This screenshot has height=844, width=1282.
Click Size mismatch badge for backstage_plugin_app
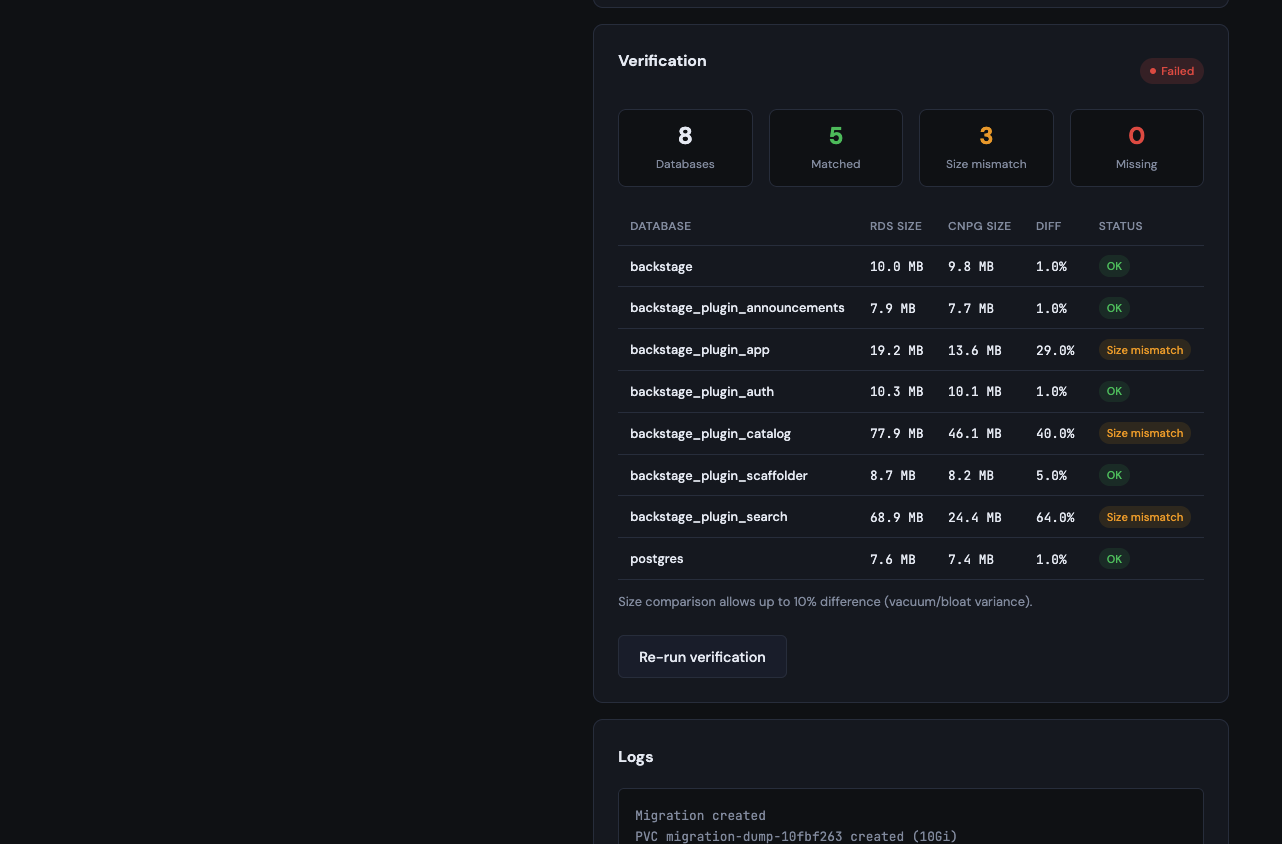(x=1145, y=350)
